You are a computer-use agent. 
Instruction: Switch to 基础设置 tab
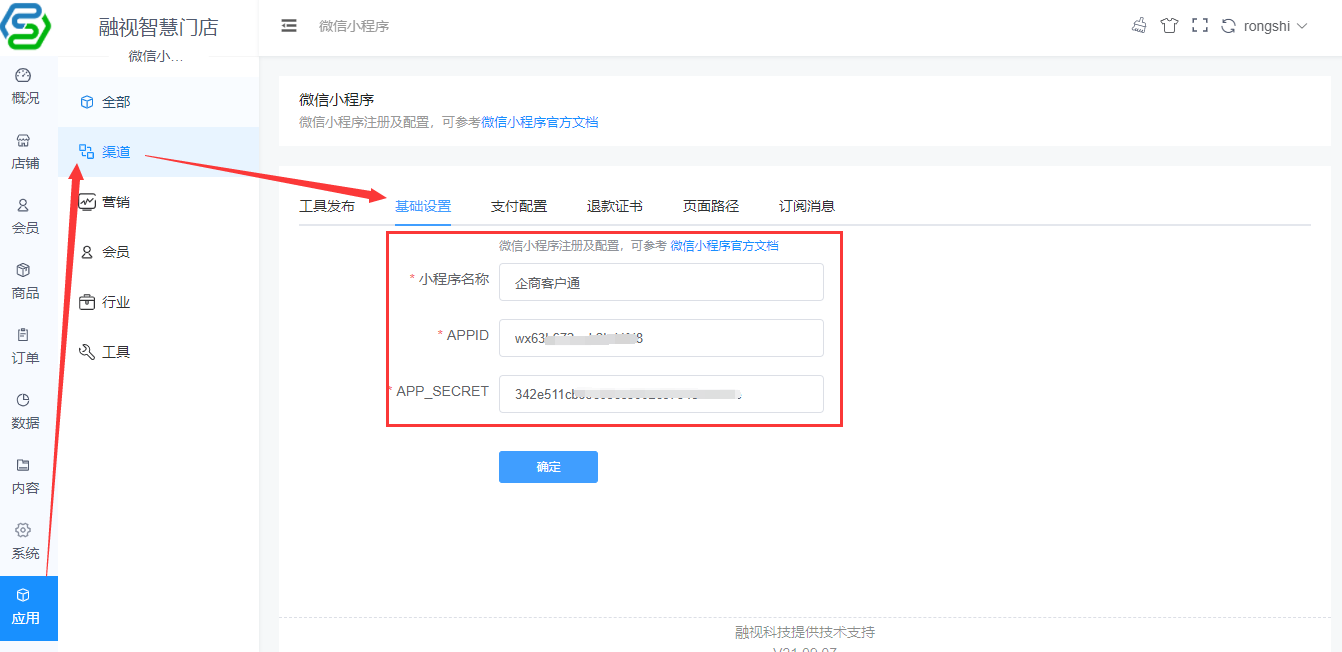[423, 206]
